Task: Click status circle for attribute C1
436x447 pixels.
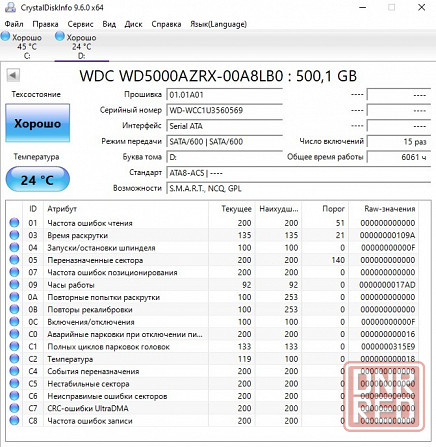Action: point(14,346)
